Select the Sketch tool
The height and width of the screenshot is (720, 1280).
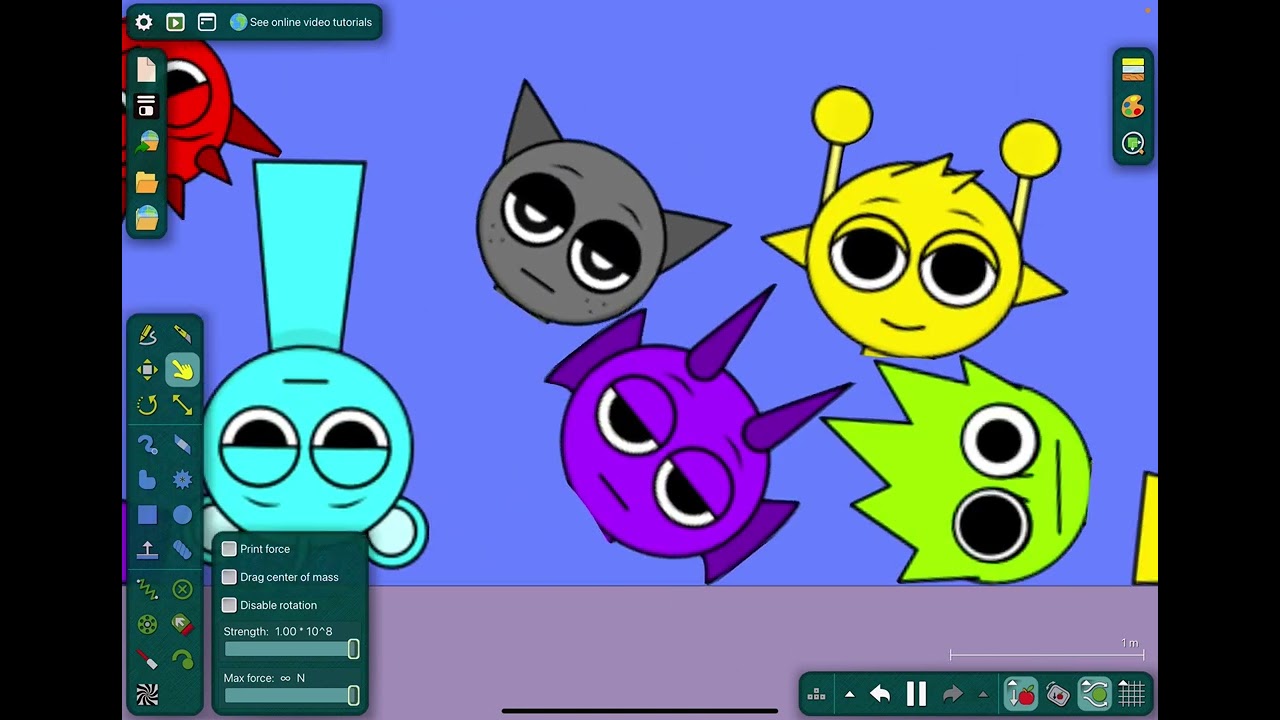[x=147, y=334]
